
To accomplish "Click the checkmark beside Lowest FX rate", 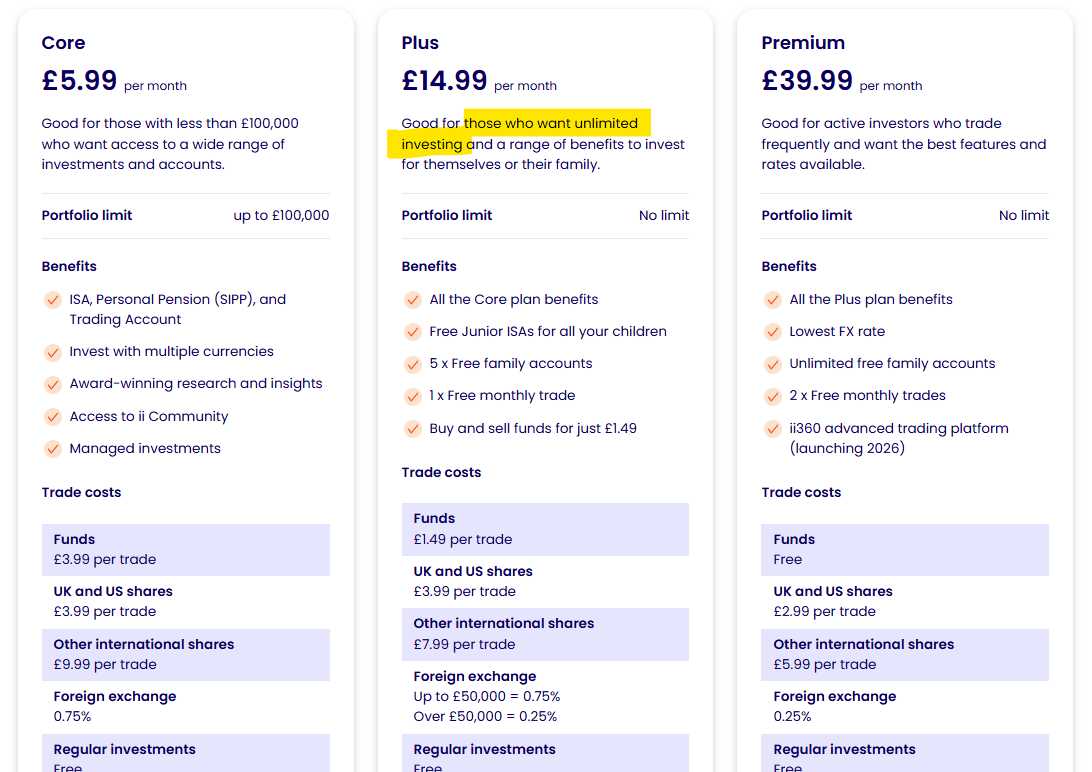I will click(x=773, y=332).
